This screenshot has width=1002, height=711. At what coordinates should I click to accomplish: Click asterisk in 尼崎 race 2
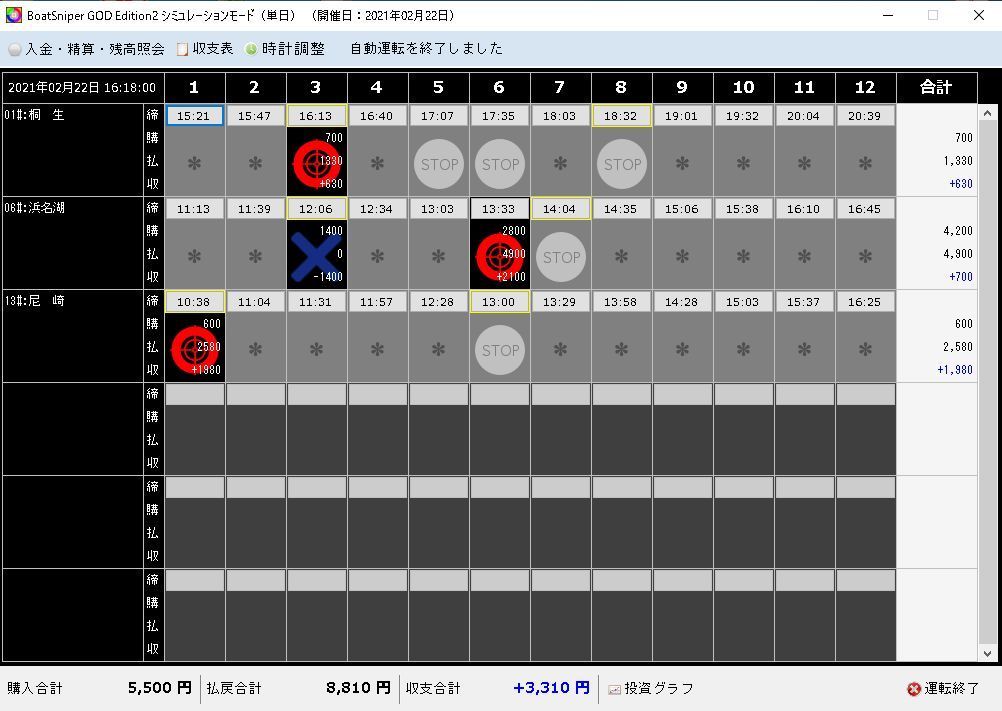coord(255,350)
